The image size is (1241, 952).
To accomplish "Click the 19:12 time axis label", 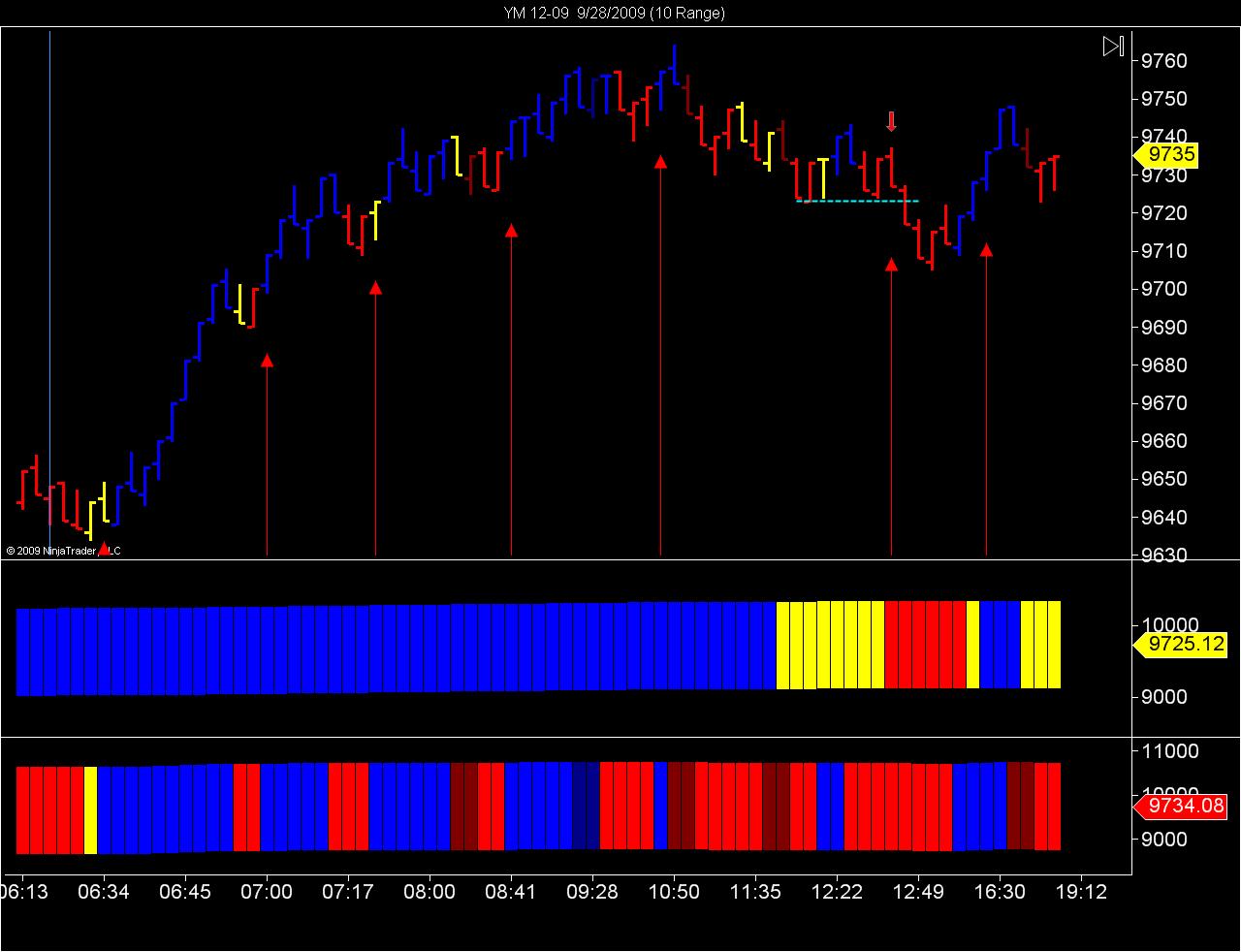I will click(x=1081, y=892).
